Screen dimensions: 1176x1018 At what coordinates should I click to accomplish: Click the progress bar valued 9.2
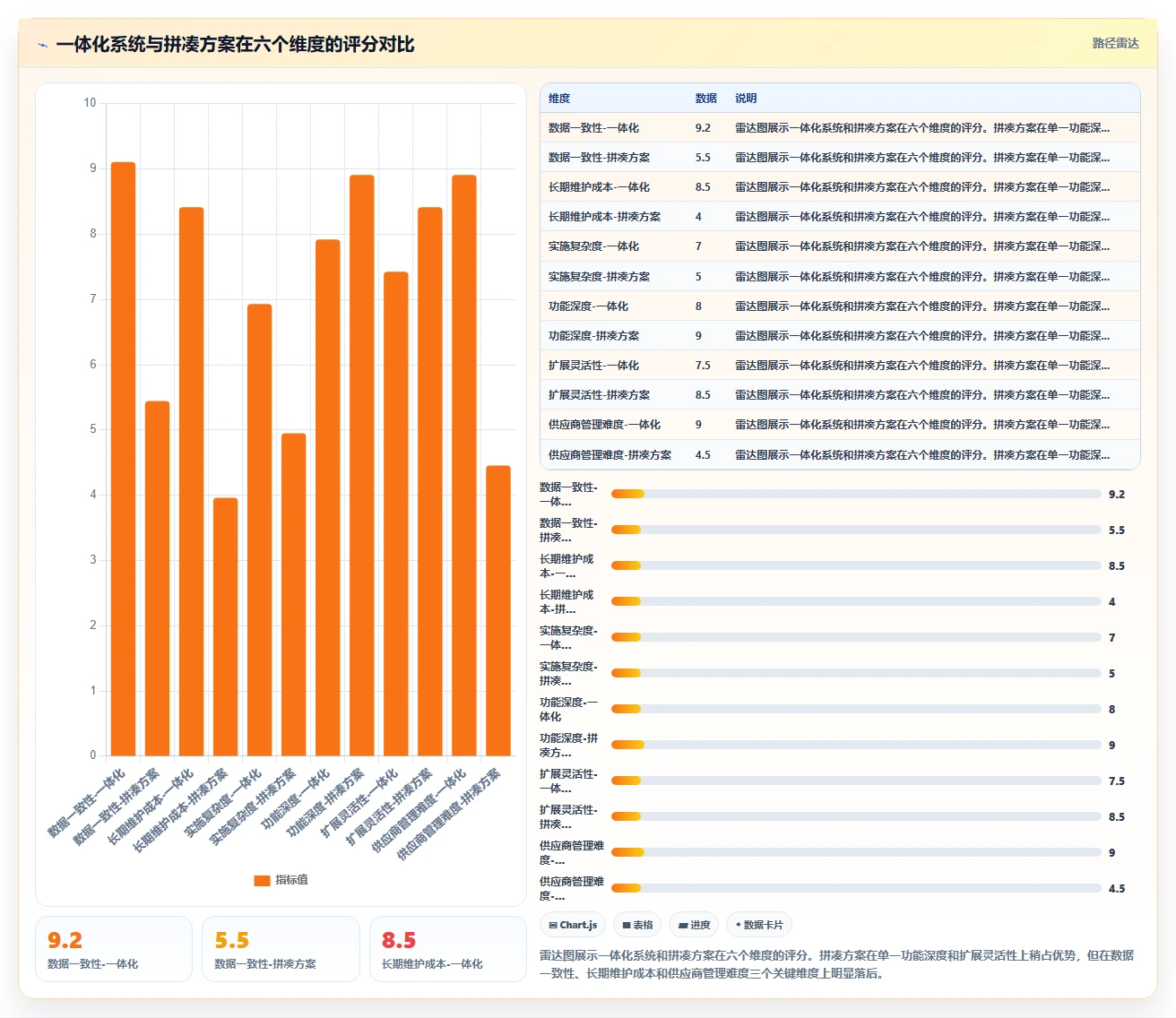[x=856, y=494]
